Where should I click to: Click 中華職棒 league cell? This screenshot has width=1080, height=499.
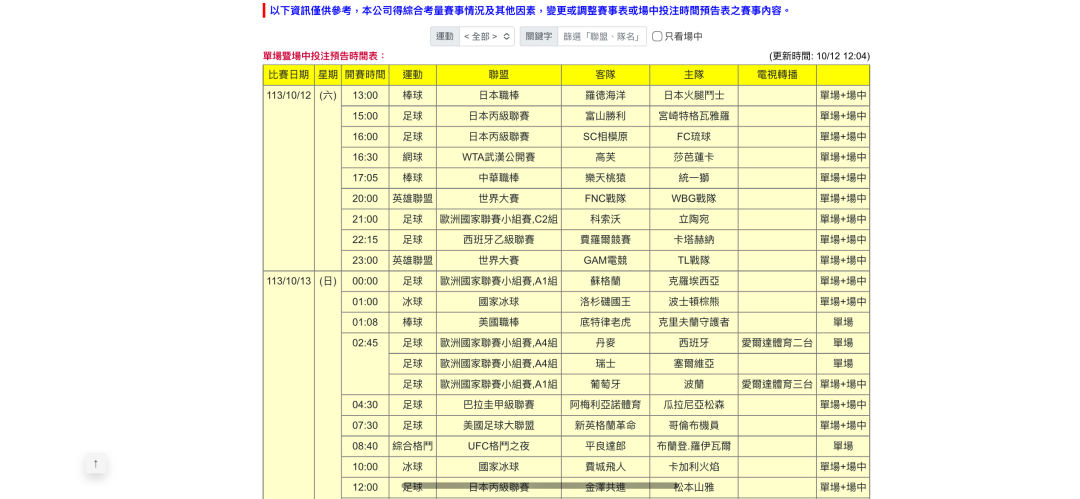pyautogui.click(x=499, y=178)
